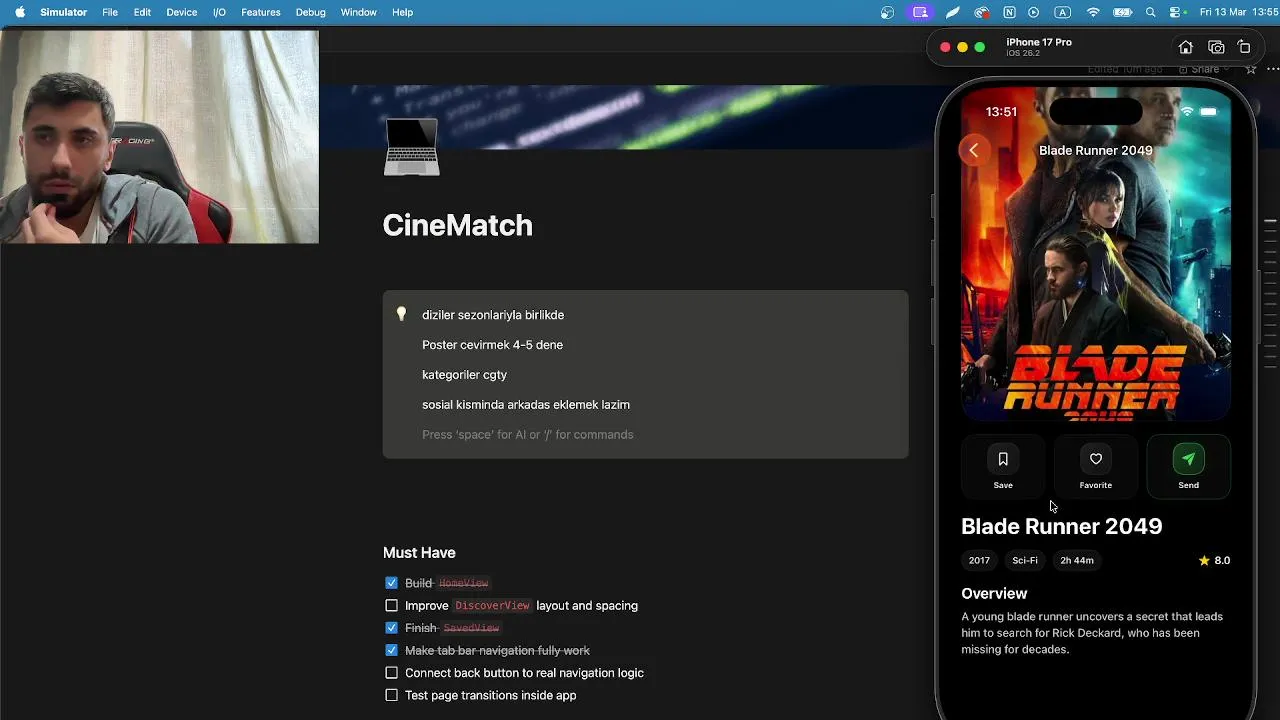1280x720 pixels.
Task: Open the Simulator app menu
Action: point(63,12)
